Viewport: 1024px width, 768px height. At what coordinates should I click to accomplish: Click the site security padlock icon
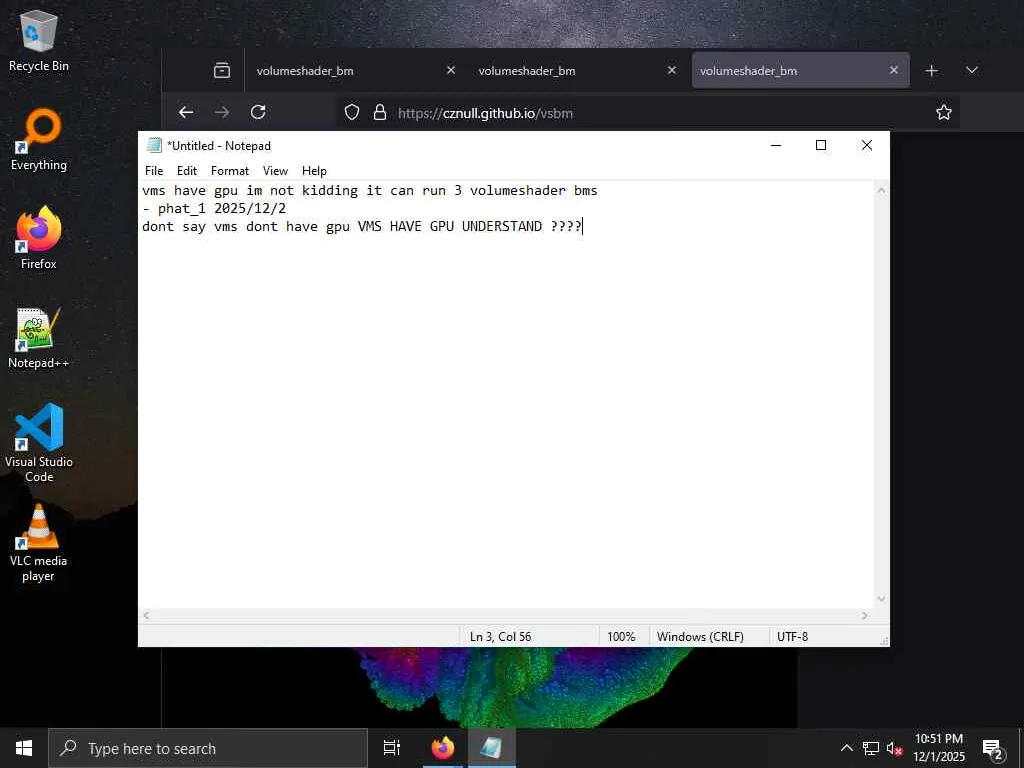(x=379, y=112)
